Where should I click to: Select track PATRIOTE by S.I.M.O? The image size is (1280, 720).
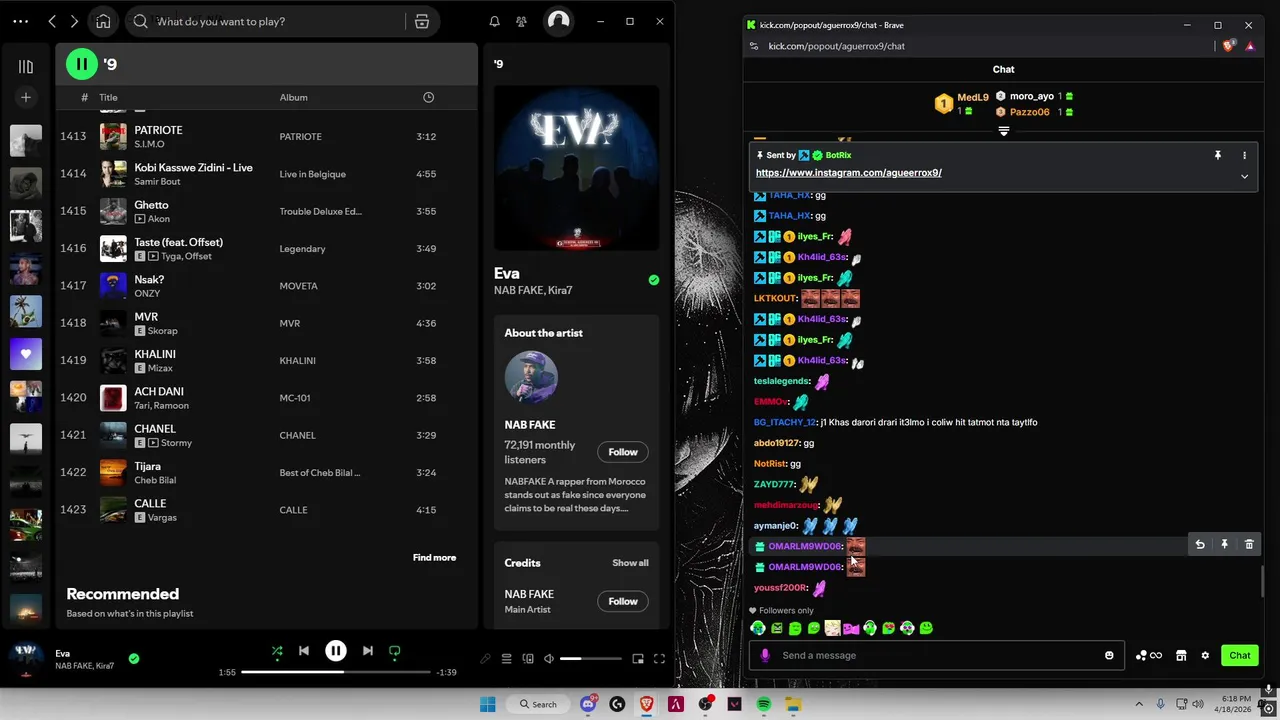pos(264,136)
